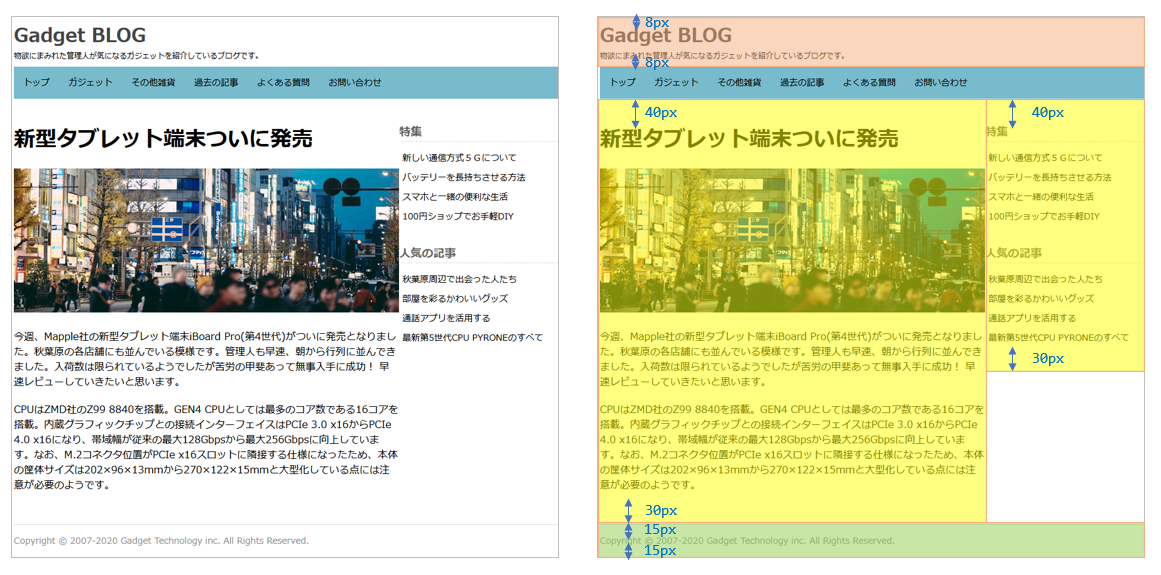Screen dimensions: 1161x575
Task: Click the 特集 heading in the yellow-highlighted sidebar
Action: 997,131
